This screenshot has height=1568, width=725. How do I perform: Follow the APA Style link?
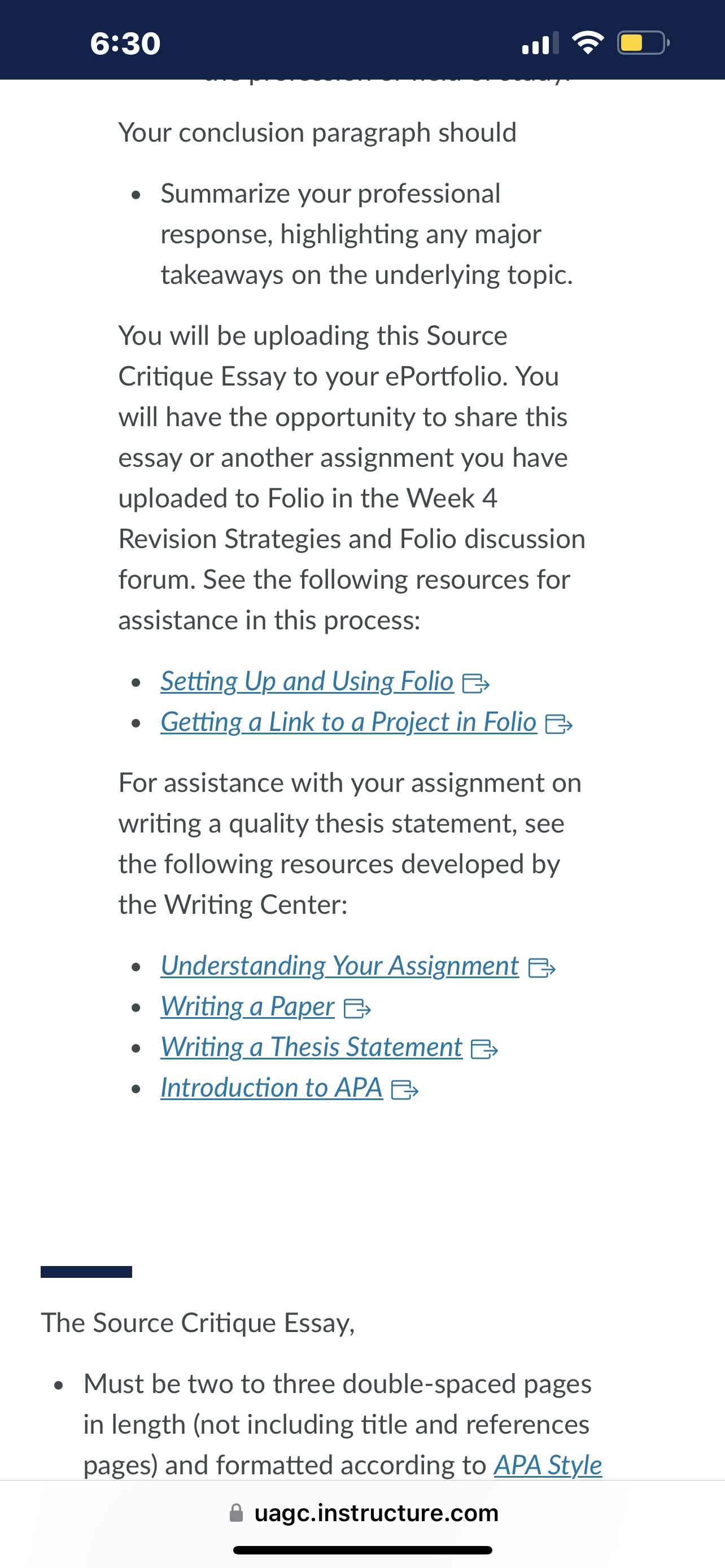coord(548,1465)
